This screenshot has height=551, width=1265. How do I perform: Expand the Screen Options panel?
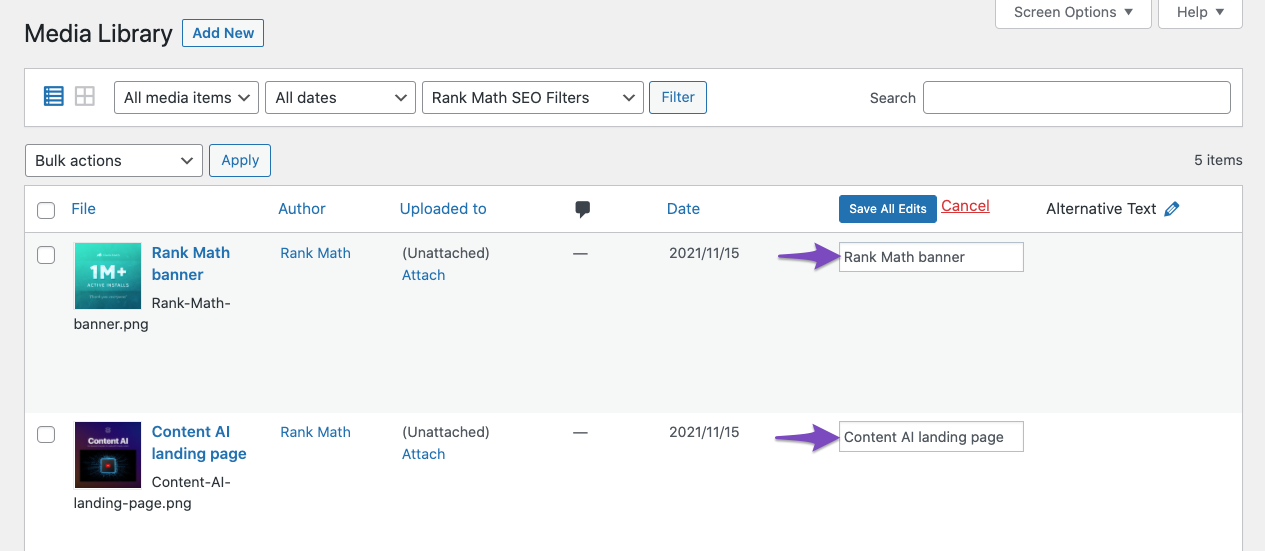[1073, 13]
